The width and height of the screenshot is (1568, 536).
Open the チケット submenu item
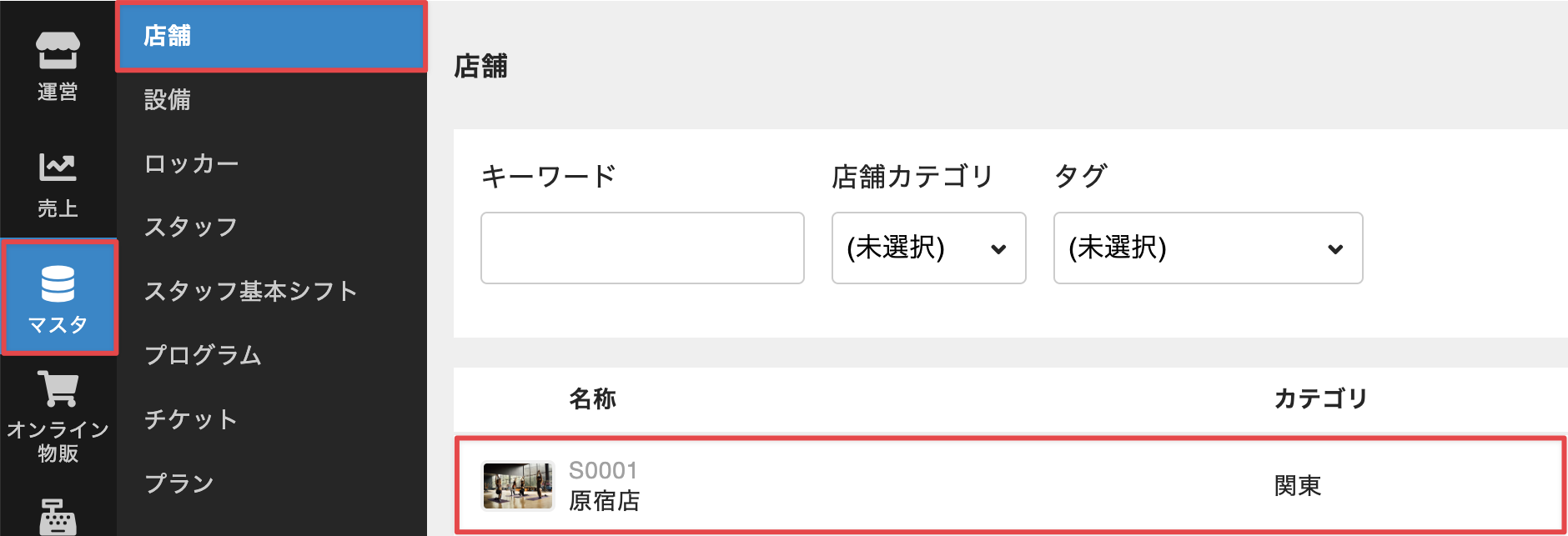point(191,419)
